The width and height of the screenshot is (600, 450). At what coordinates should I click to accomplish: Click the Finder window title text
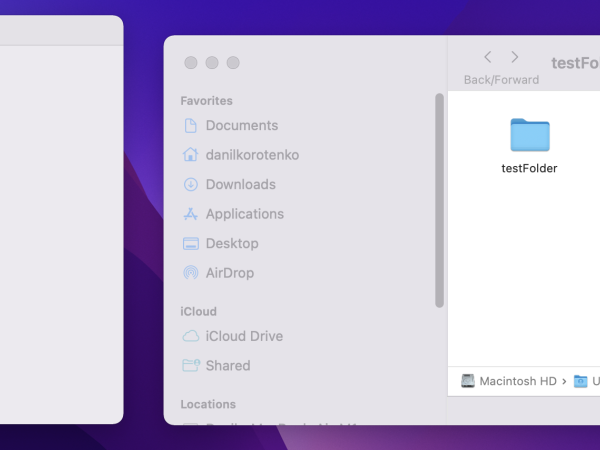[575, 63]
